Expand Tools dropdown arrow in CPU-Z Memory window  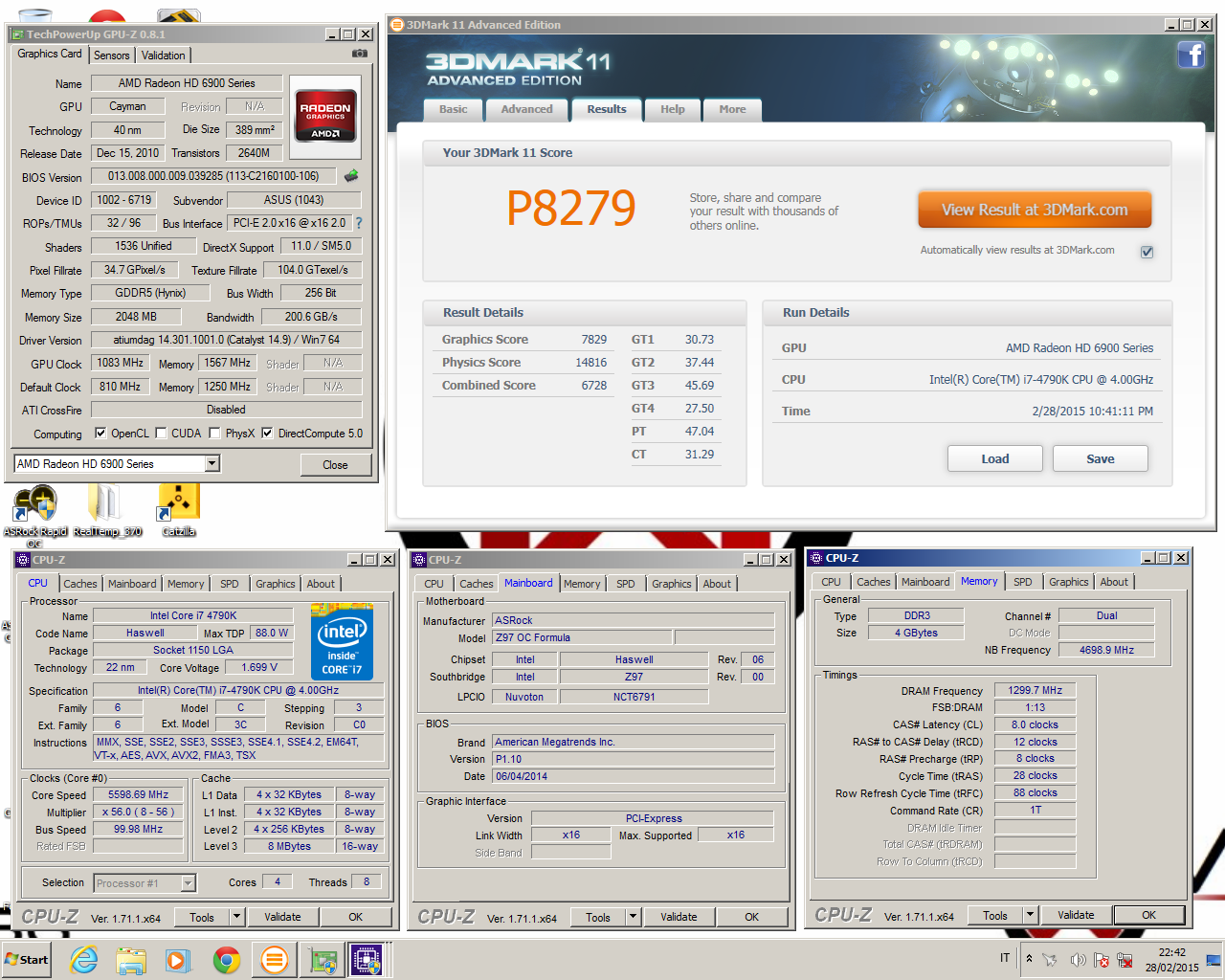(1030, 915)
